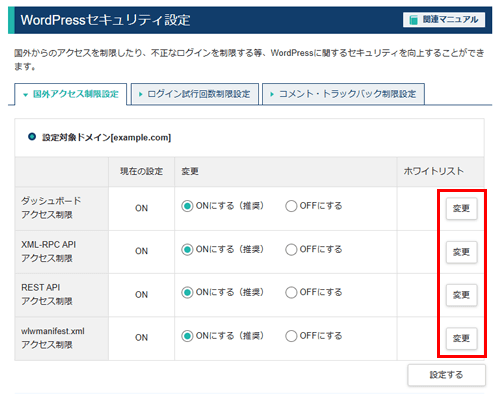Switch to コメント・トラックバック制限設定 tab

tap(343, 94)
